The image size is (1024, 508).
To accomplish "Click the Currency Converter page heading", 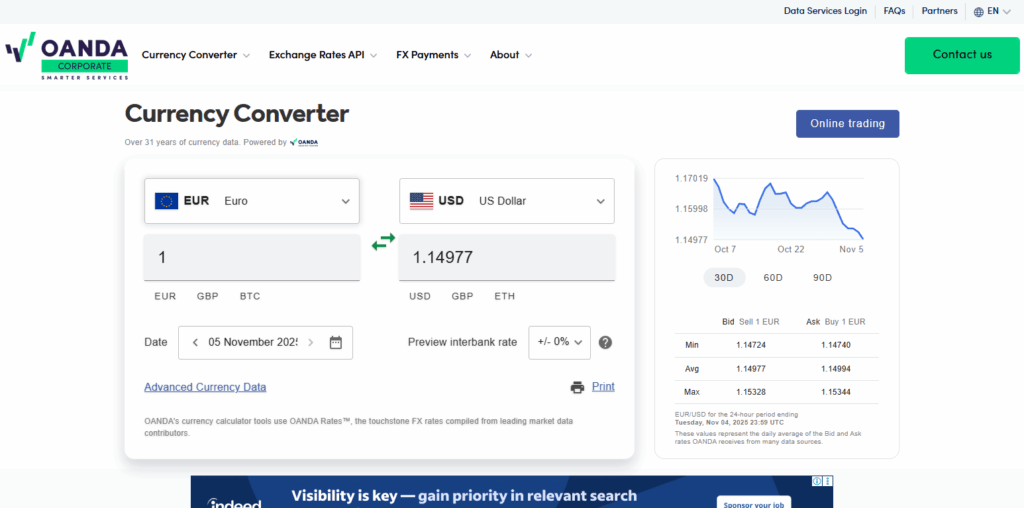I will point(236,114).
